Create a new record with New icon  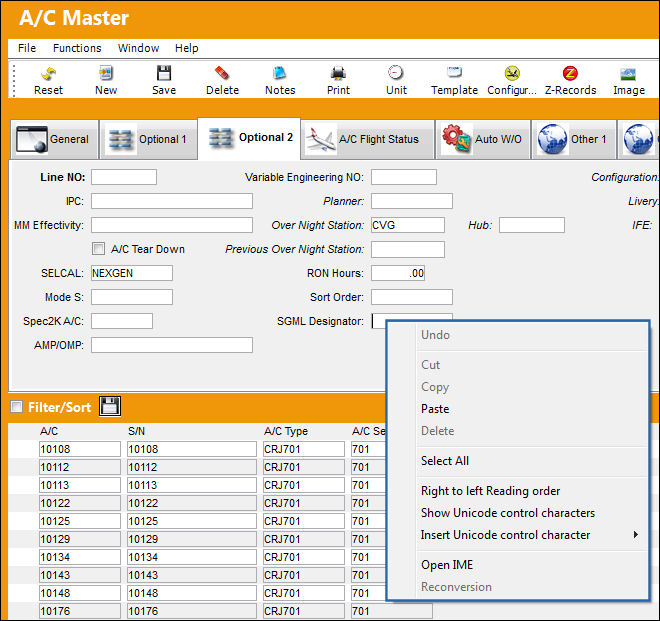click(x=106, y=73)
